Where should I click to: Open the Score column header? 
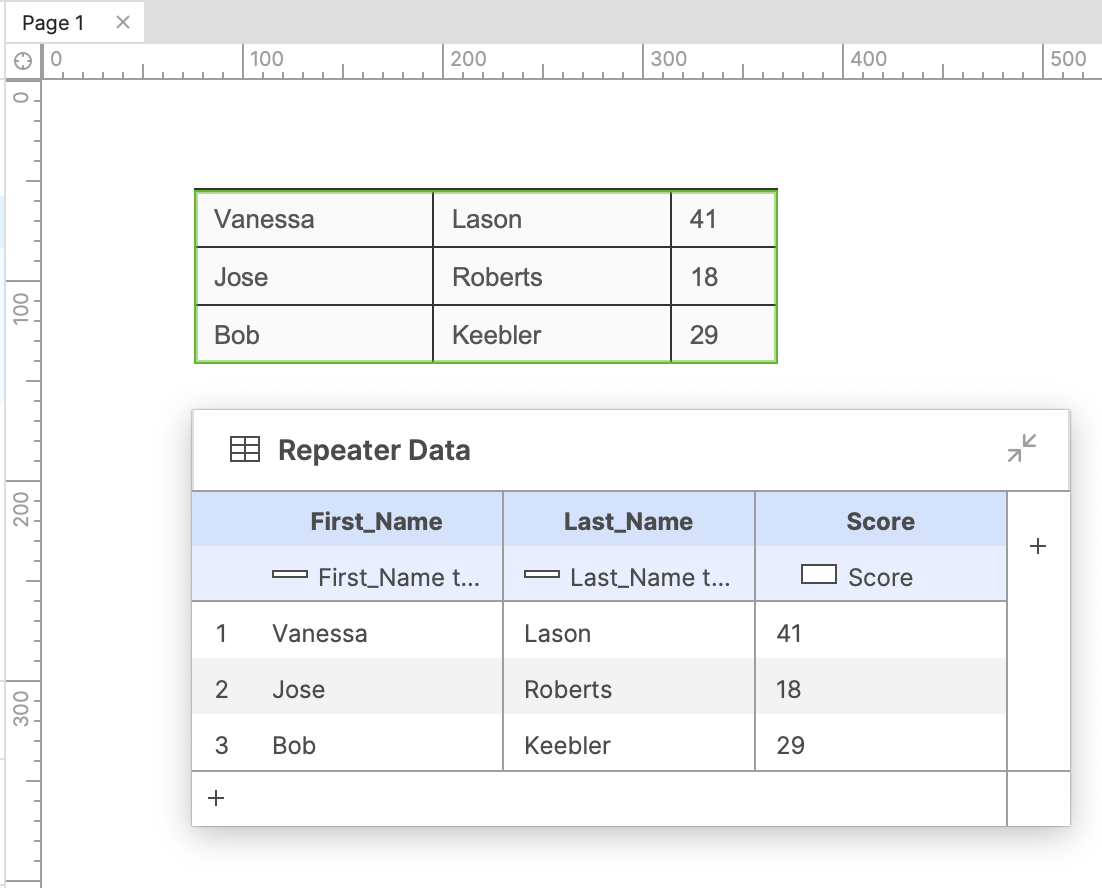880,521
